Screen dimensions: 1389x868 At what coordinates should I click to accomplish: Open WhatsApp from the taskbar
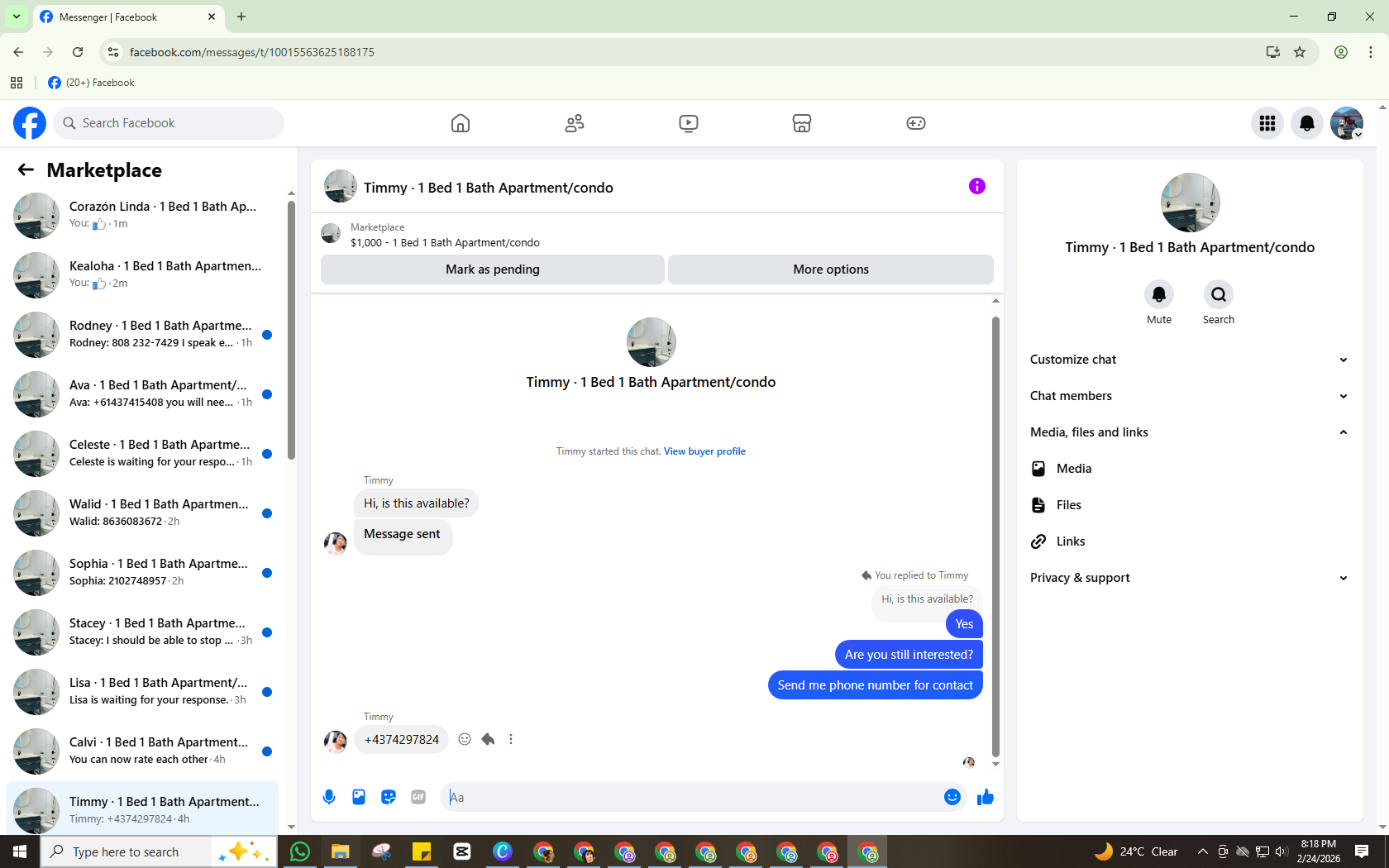[300, 851]
